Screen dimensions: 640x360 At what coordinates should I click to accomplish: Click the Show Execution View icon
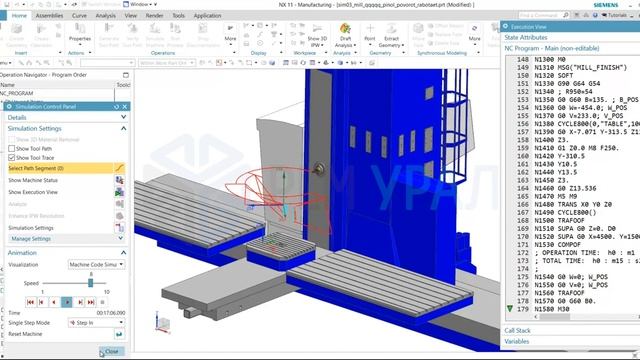[x=119, y=192]
